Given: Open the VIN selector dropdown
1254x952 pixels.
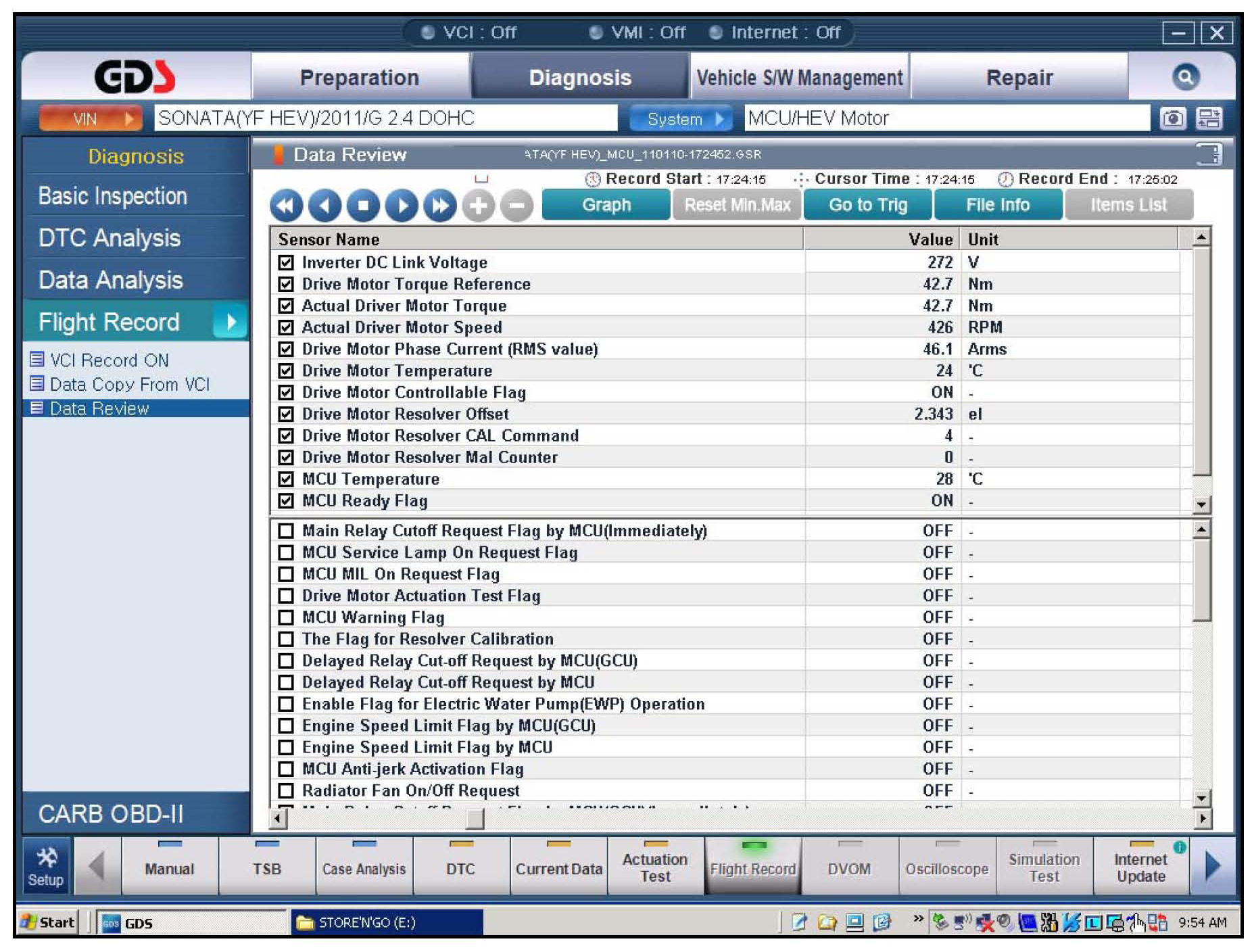Looking at the screenshot, I should pos(91,119).
